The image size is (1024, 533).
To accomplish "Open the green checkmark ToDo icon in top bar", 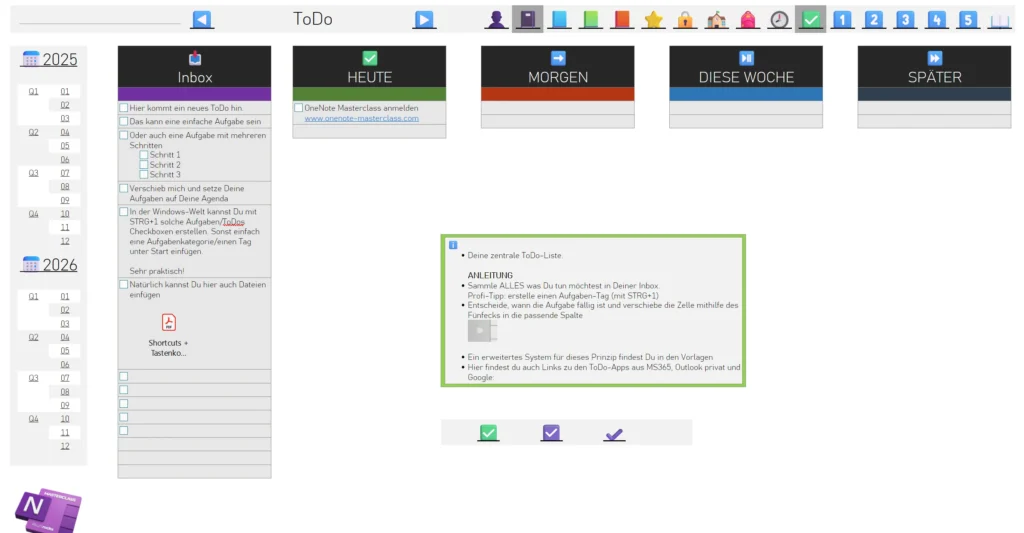I will click(810, 20).
